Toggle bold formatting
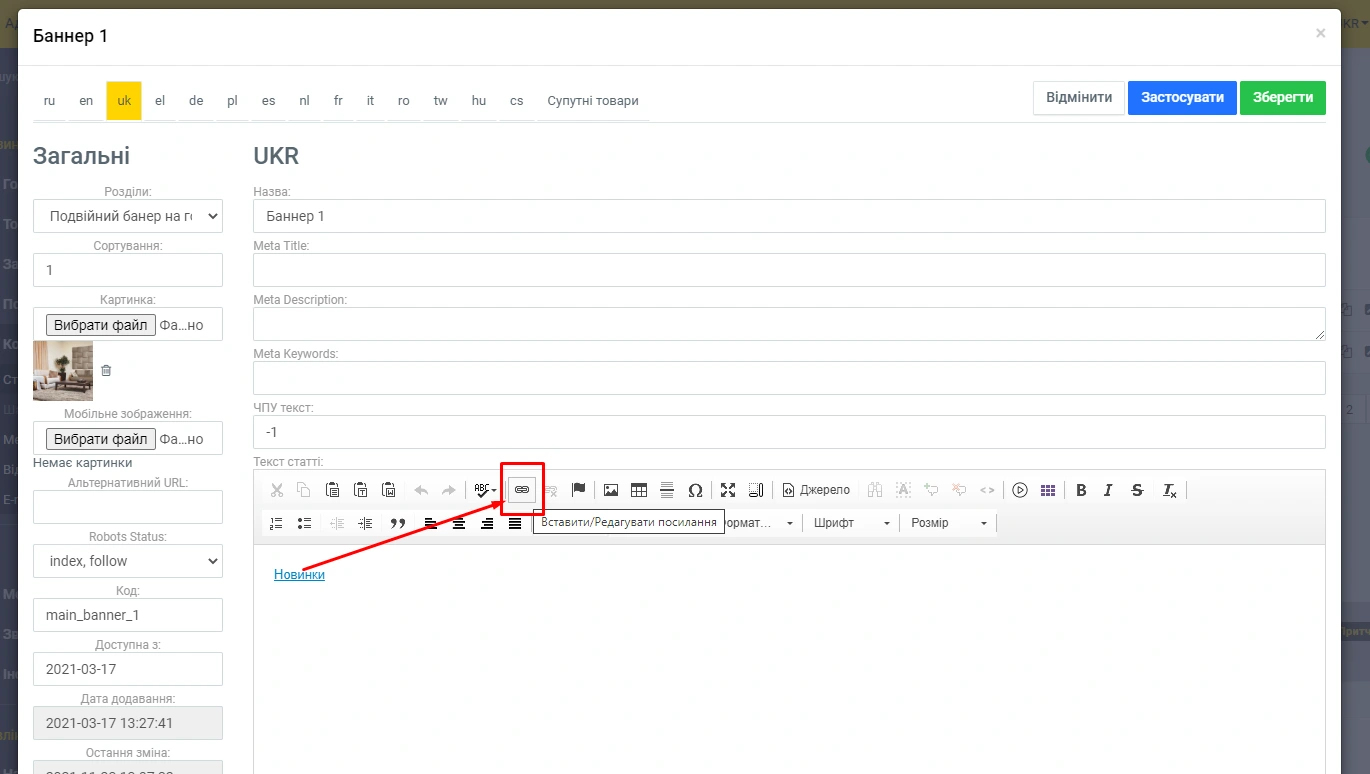Viewport: 1370px width, 774px height. pyautogui.click(x=1081, y=490)
